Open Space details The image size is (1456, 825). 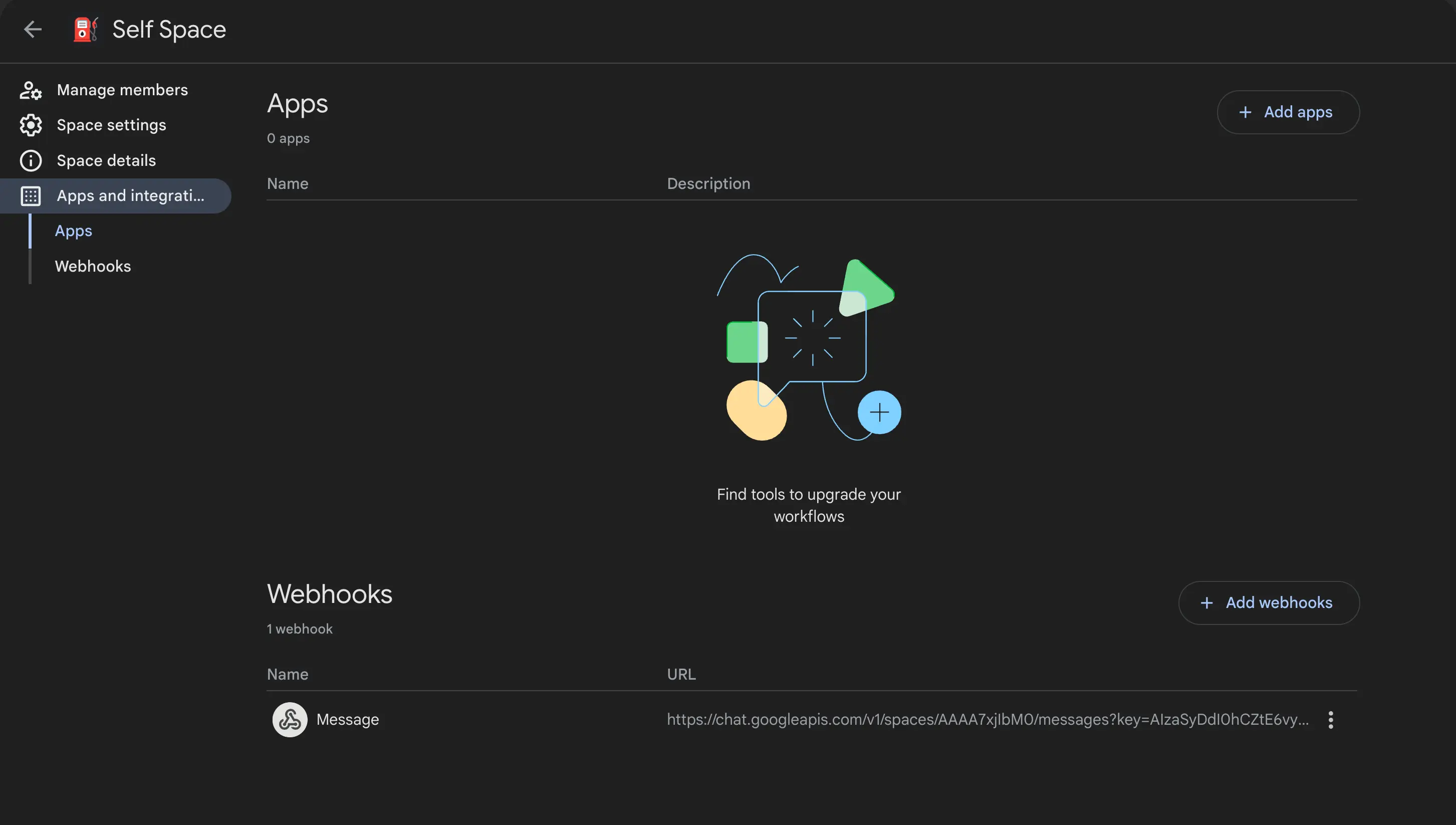(116, 161)
